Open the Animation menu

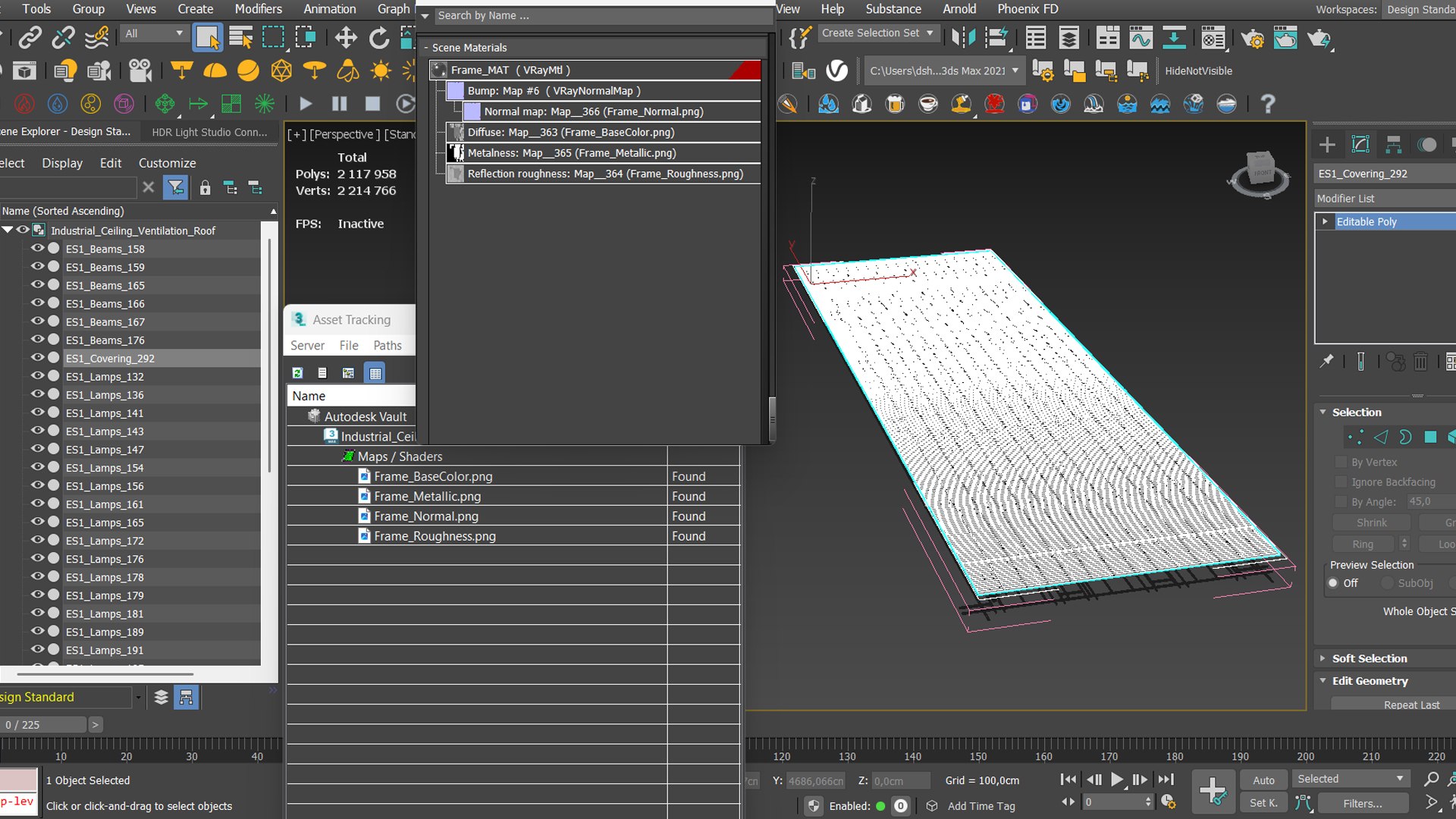[x=329, y=9]
